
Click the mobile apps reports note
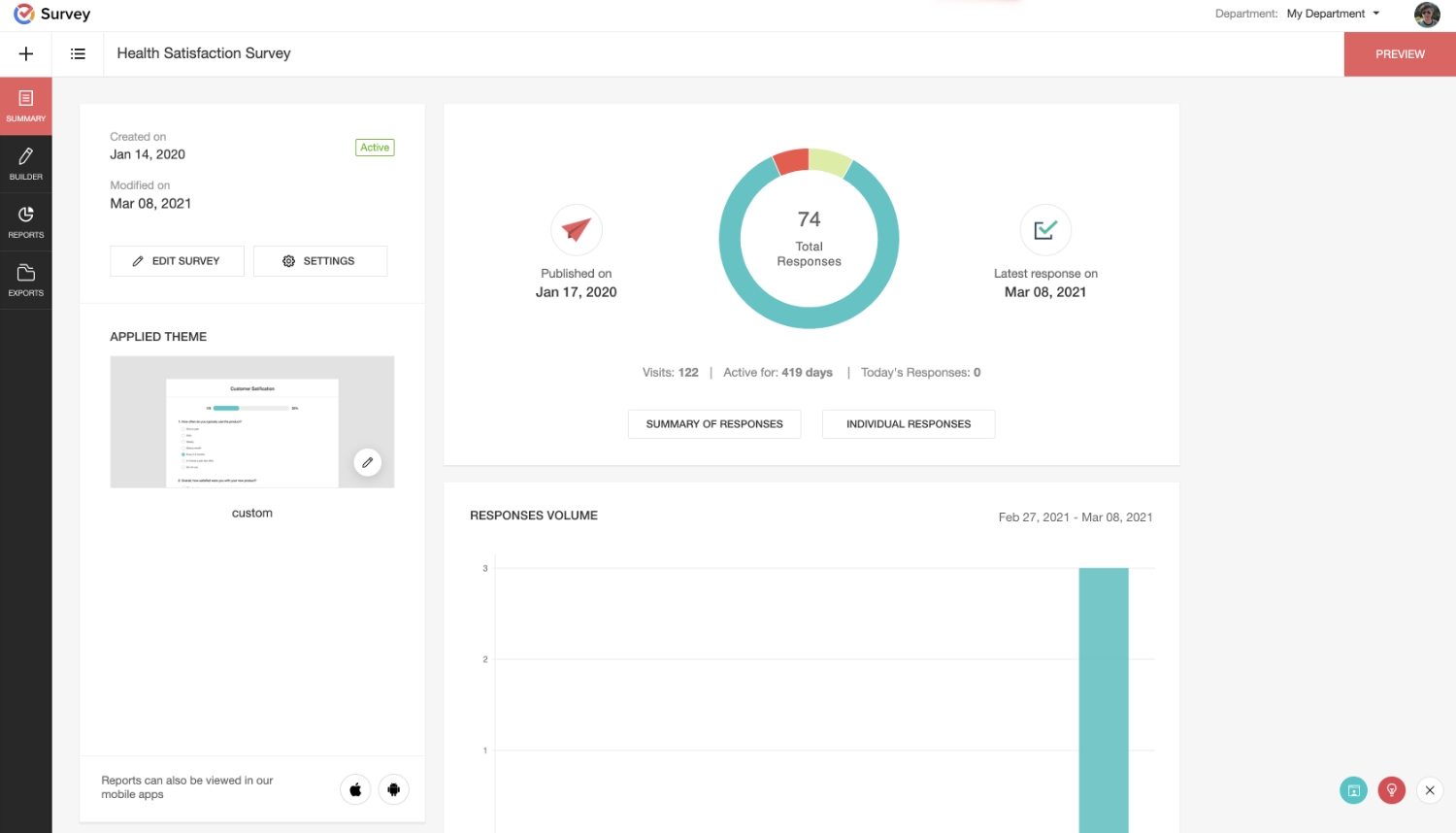[x=187, y=787]
